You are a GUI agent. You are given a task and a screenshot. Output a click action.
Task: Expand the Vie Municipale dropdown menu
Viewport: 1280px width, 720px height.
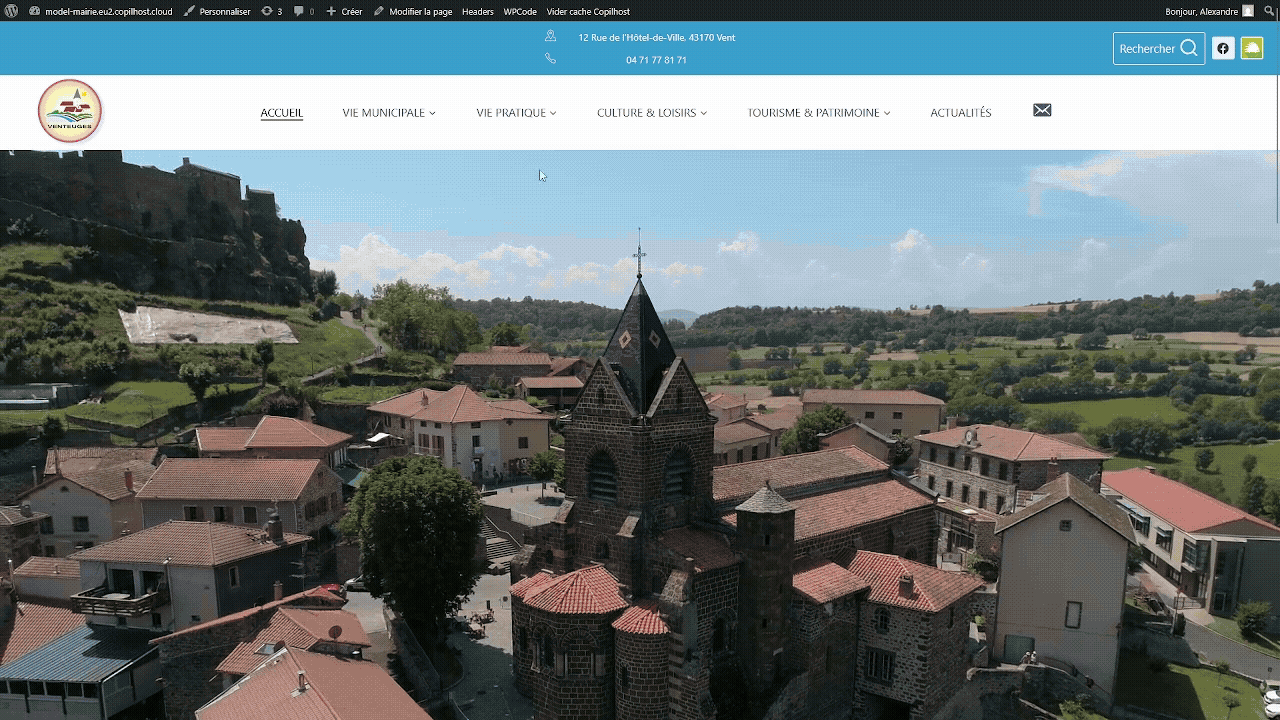389,113
